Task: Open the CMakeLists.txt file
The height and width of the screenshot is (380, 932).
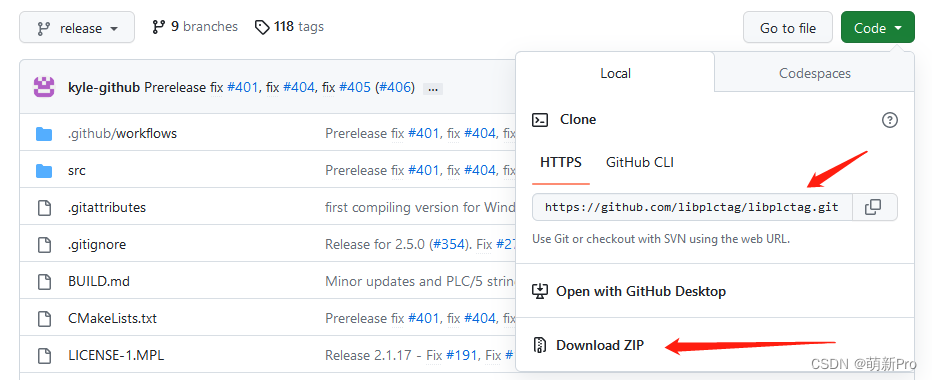Action: point(112,318)
